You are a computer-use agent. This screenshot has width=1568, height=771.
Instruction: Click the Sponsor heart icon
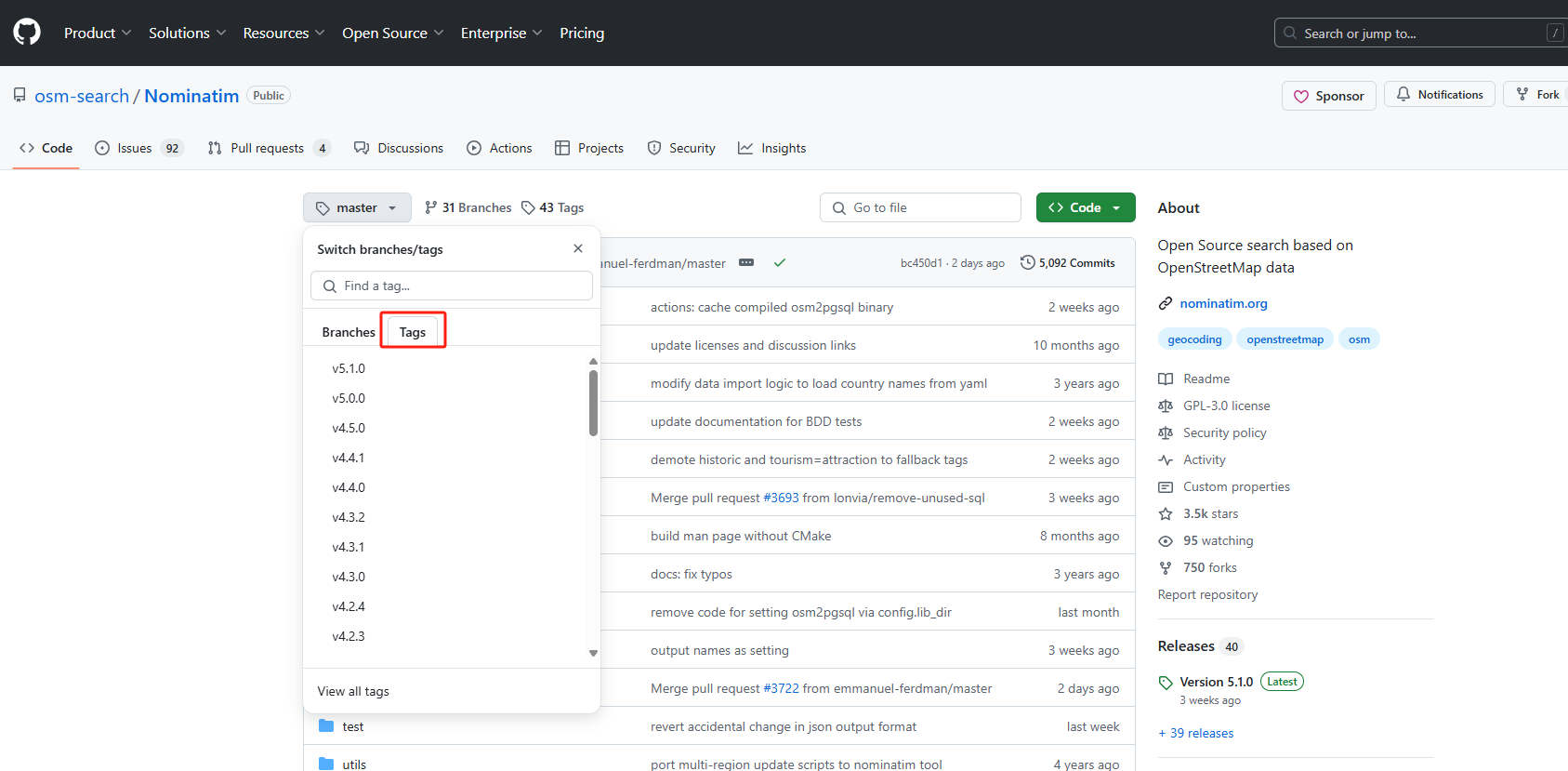tap(1301, 96)
